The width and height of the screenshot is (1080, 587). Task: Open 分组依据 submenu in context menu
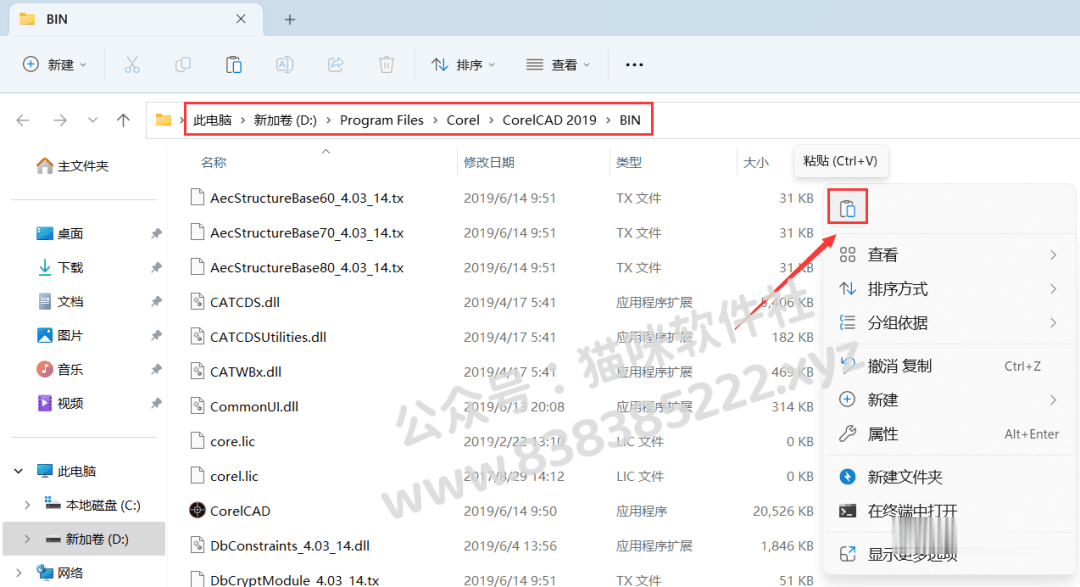pyautogui.click(x=948, y=322)
